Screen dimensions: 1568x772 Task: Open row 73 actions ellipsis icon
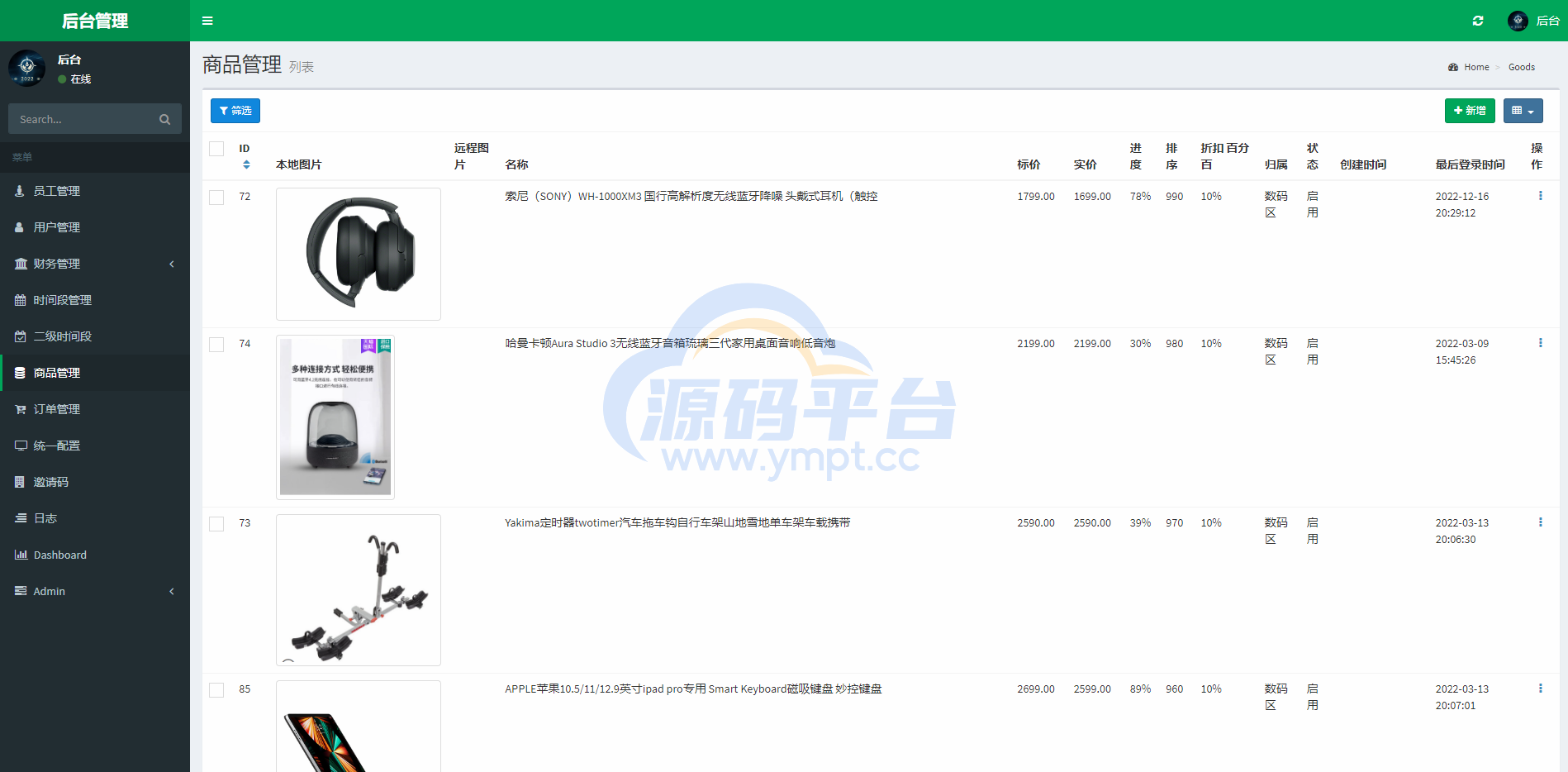[x=1540, y=522]
